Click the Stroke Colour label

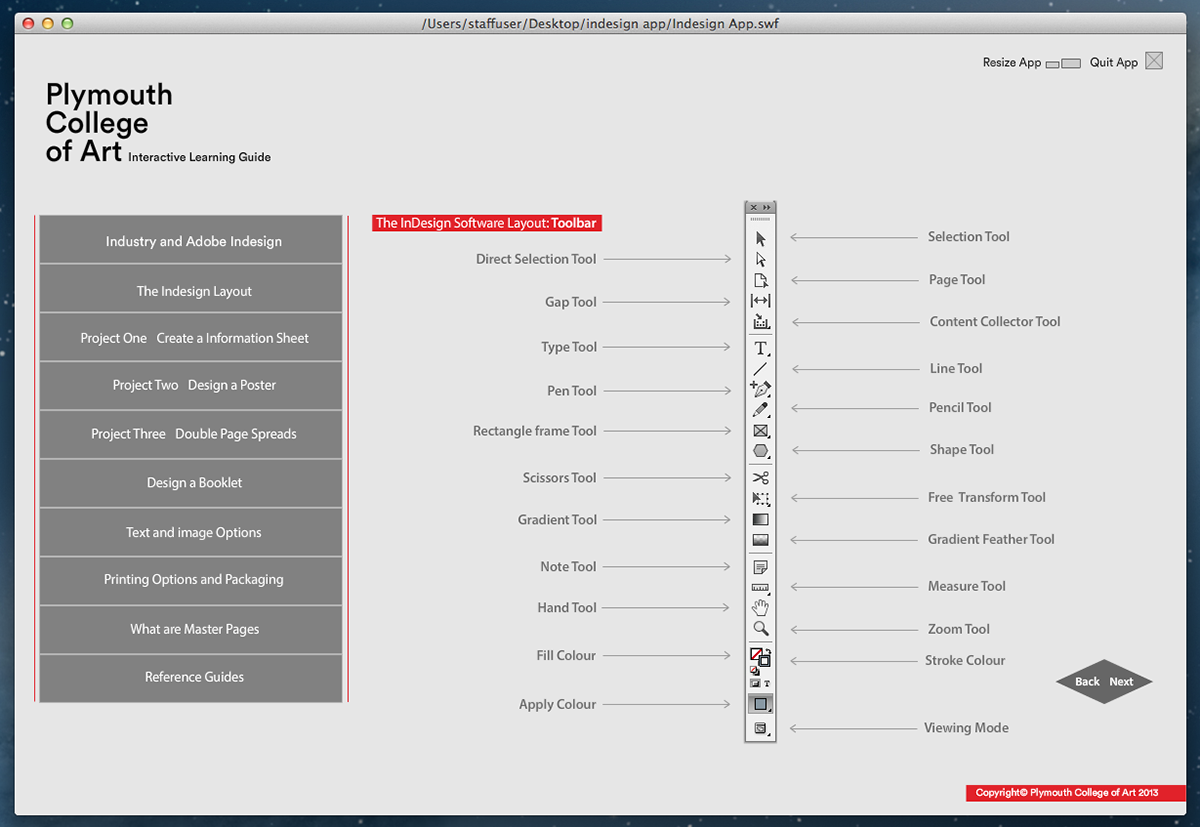coord(965,660)
